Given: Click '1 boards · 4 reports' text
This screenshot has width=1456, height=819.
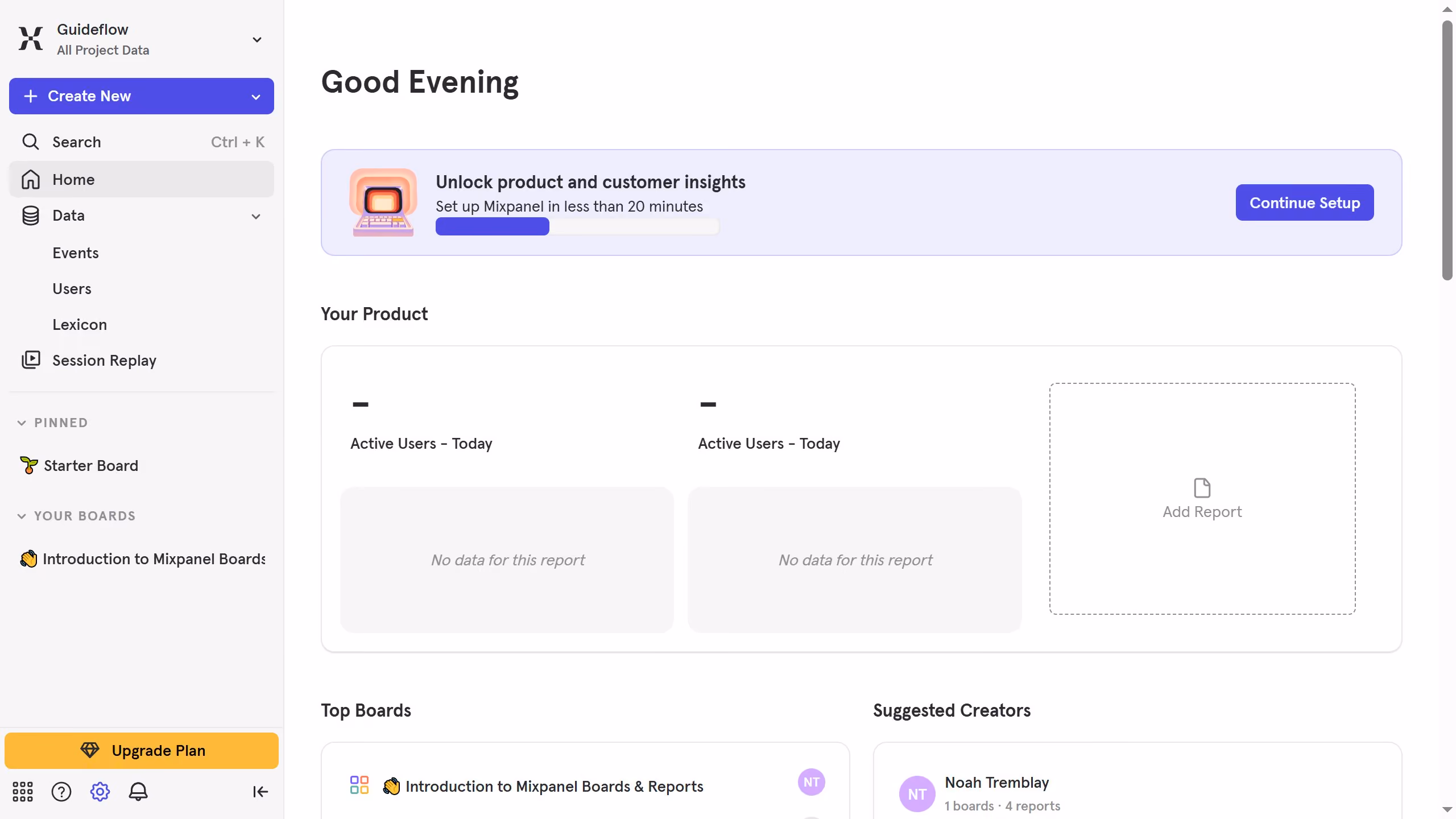Looking at the screenshot, I should click(x=1002, y=805).
